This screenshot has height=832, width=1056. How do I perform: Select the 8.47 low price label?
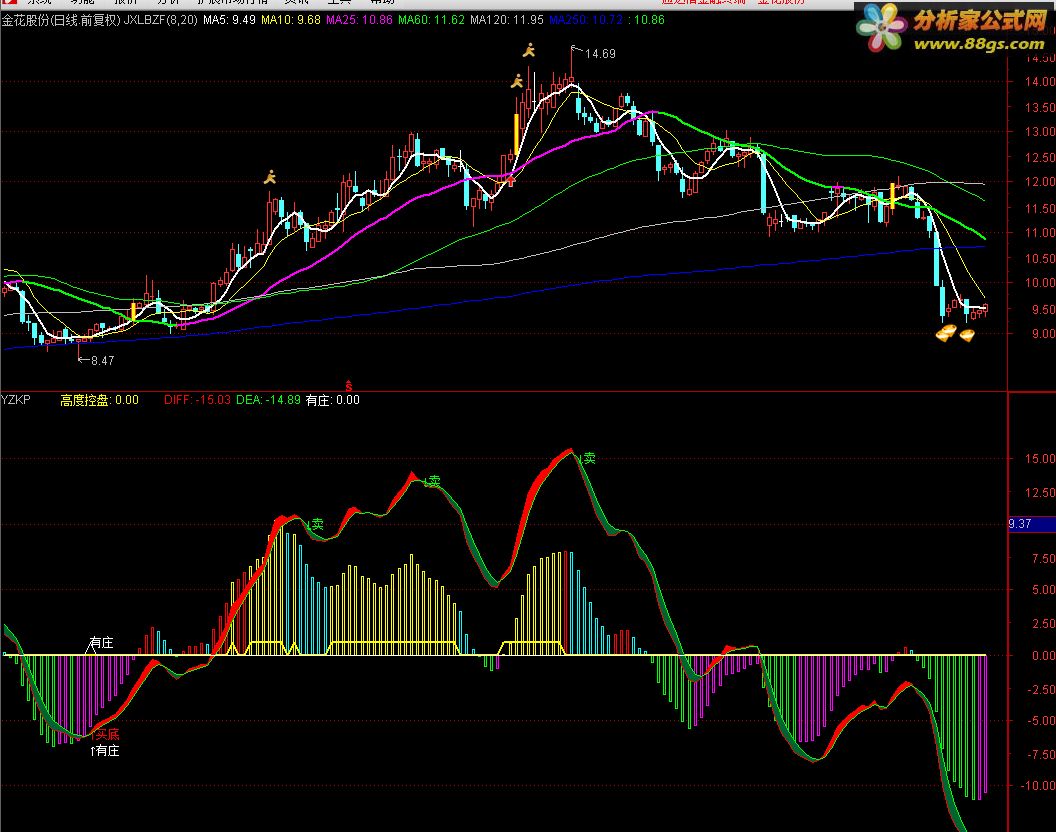point(102,360)
